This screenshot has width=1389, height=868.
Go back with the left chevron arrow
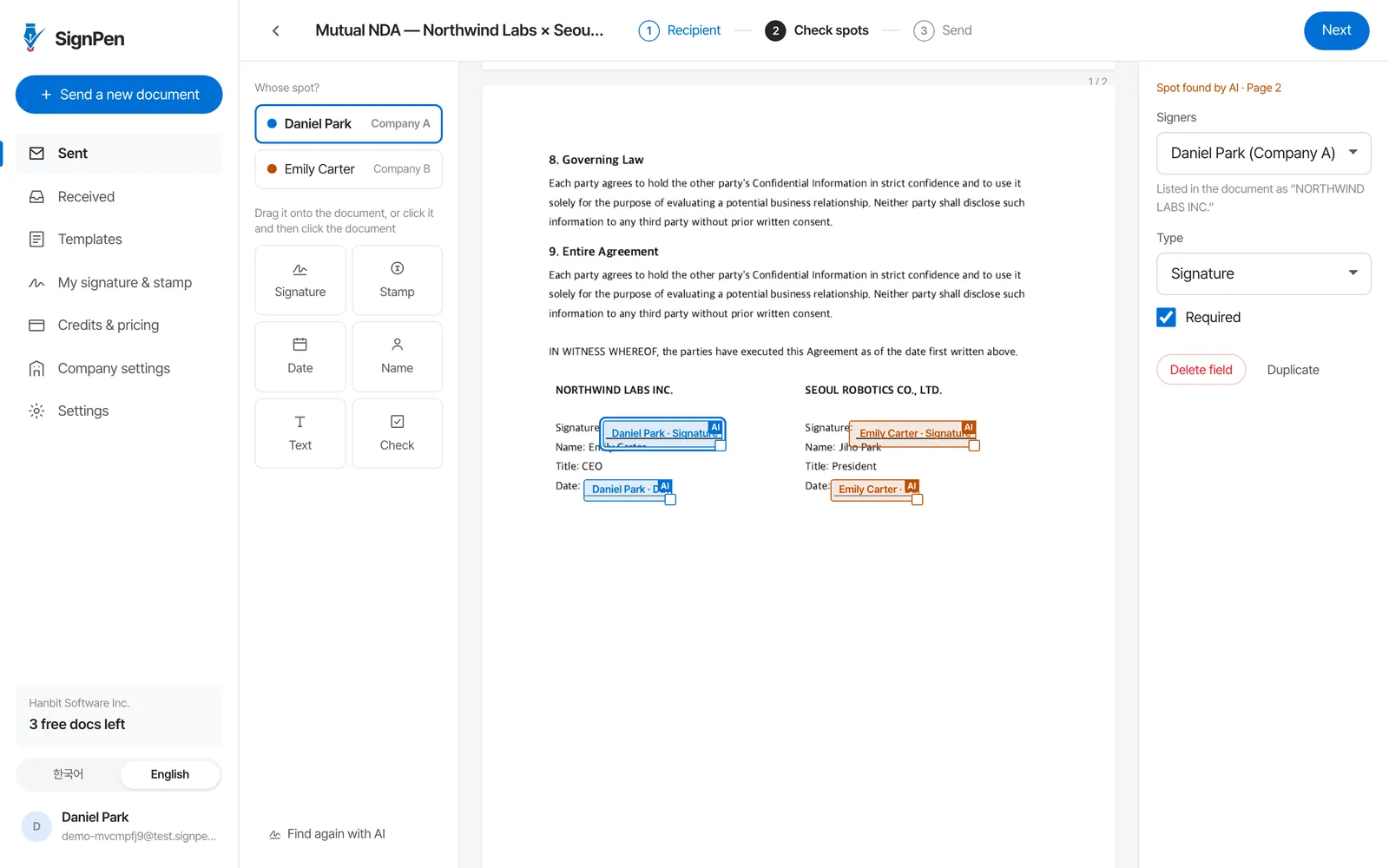276,31
